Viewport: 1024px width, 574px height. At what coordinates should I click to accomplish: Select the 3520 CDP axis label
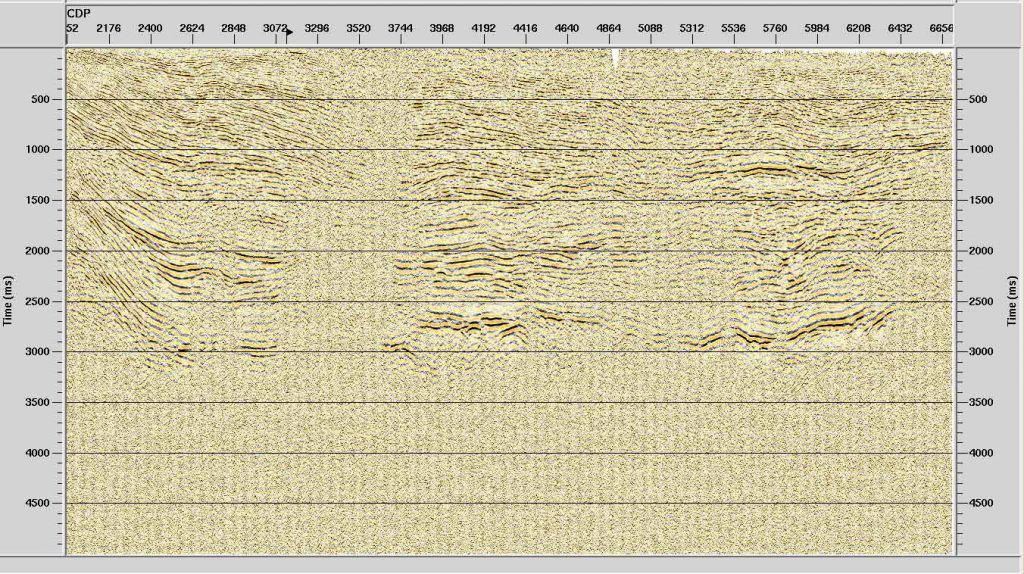[358, 29]
